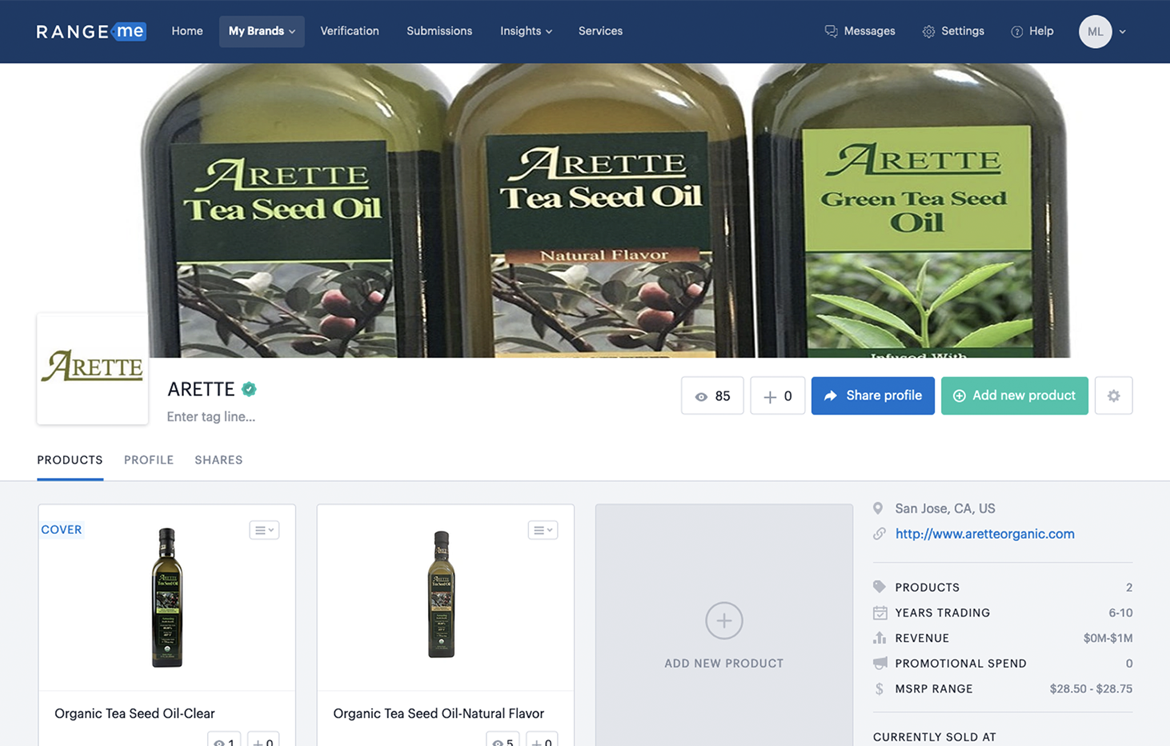Open the aretteorganic.com website link
Screen dimensions: 1170x746
[x=985, y=533]
